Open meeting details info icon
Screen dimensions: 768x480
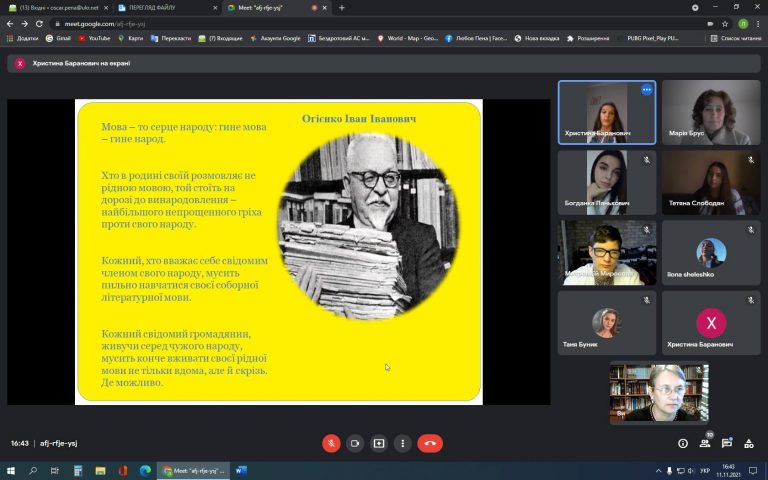tap(683, 443)
